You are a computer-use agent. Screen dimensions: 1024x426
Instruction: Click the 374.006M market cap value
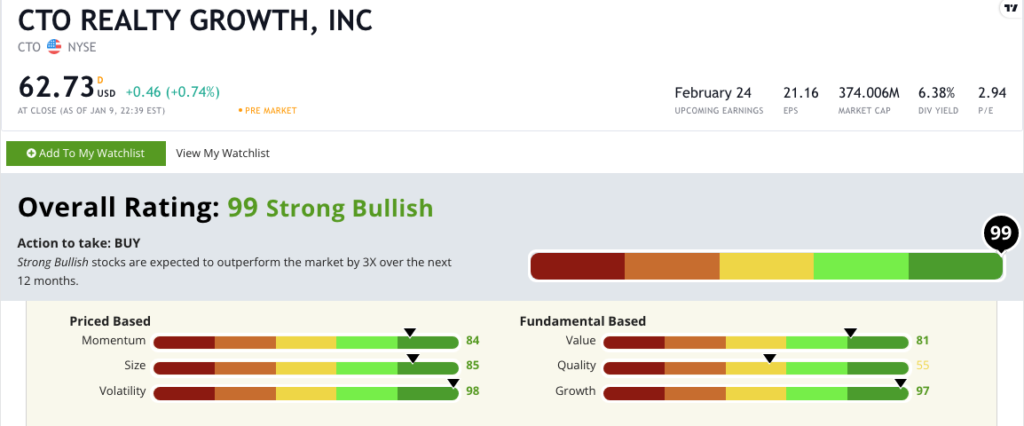pos(869,93)
